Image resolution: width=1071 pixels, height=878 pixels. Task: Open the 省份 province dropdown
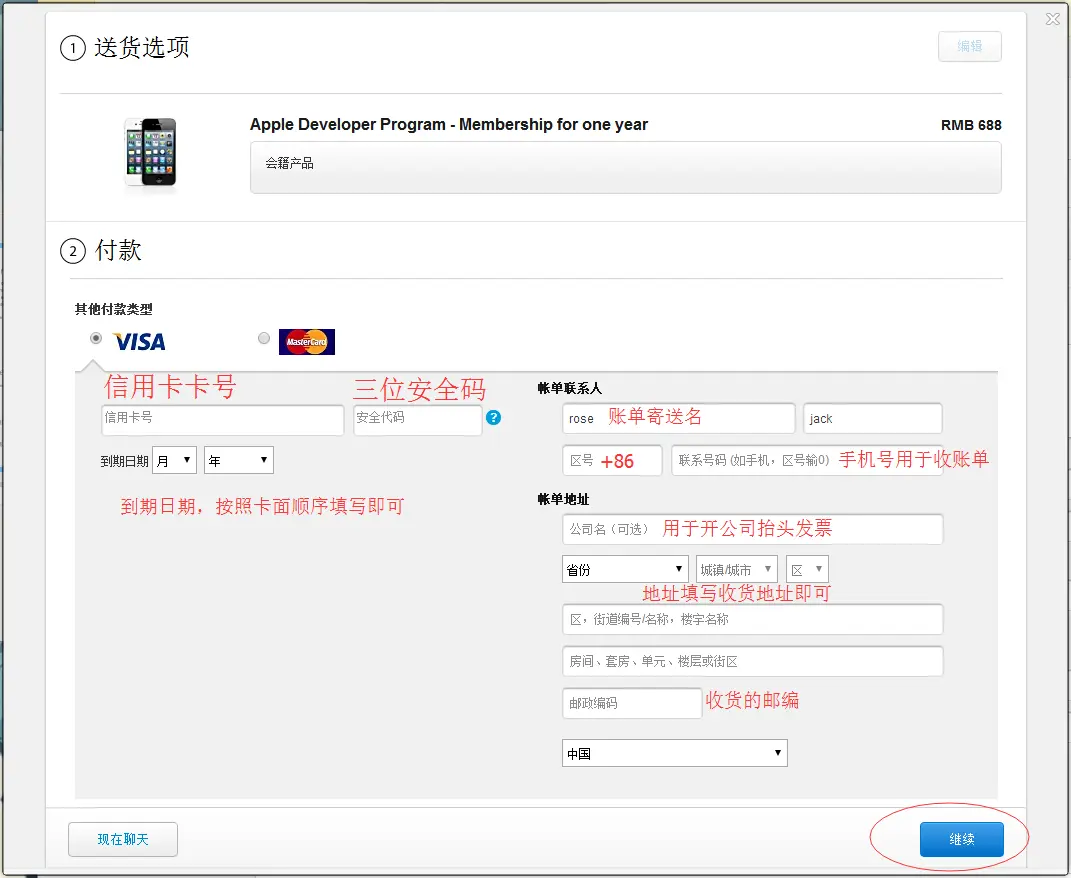pyautogui.click(x=625, y=569)
